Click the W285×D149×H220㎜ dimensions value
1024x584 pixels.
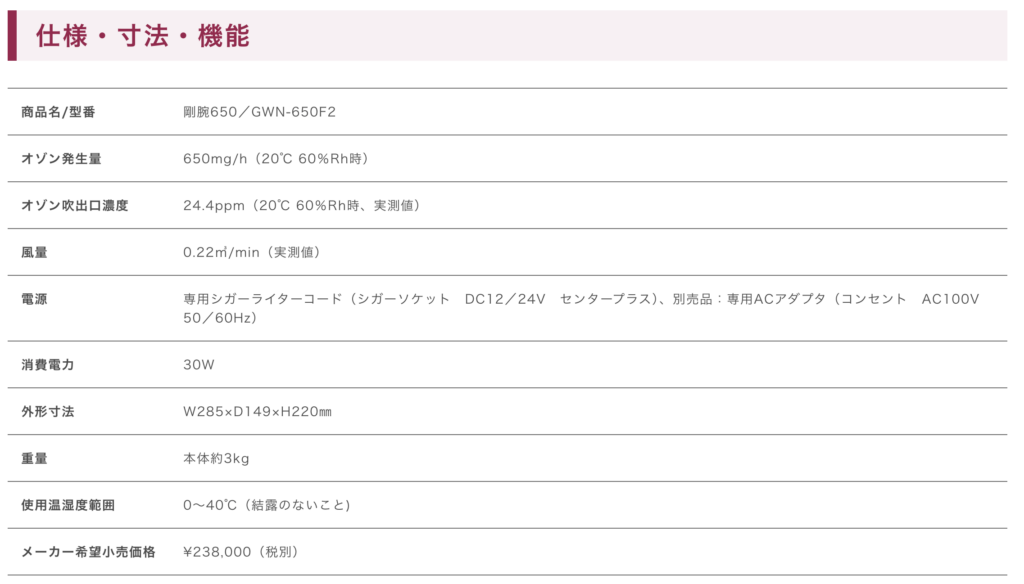pyautogui.click(x=257, y=412)
